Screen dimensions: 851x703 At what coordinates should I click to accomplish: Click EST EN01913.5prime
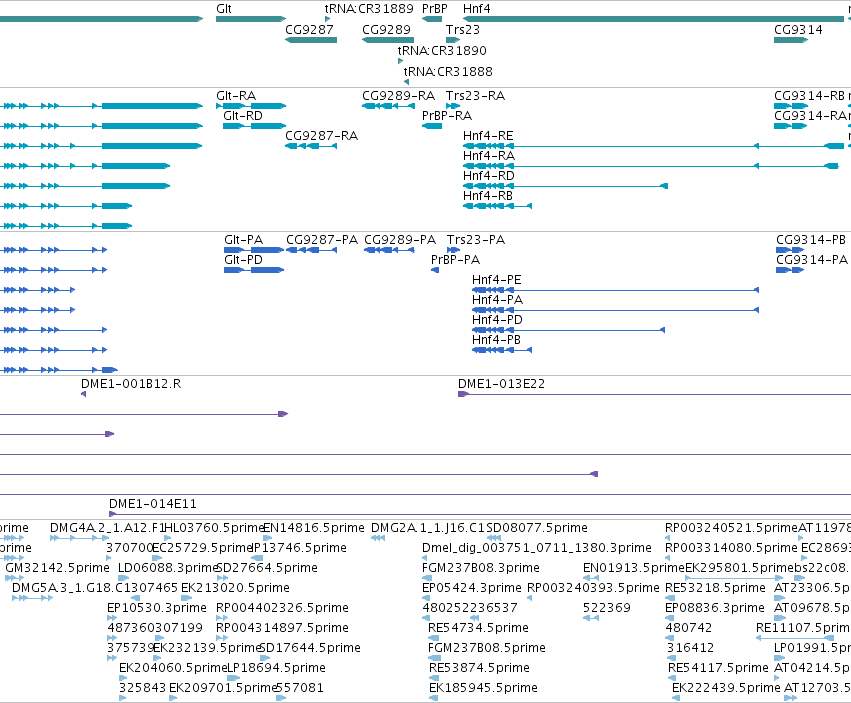[634, 568]
